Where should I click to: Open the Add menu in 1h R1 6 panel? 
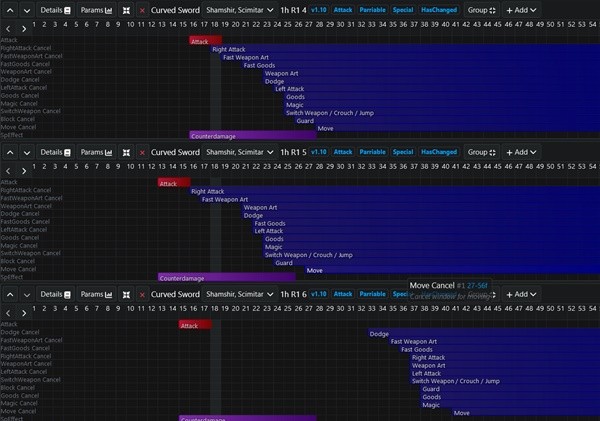click(521, 294)
